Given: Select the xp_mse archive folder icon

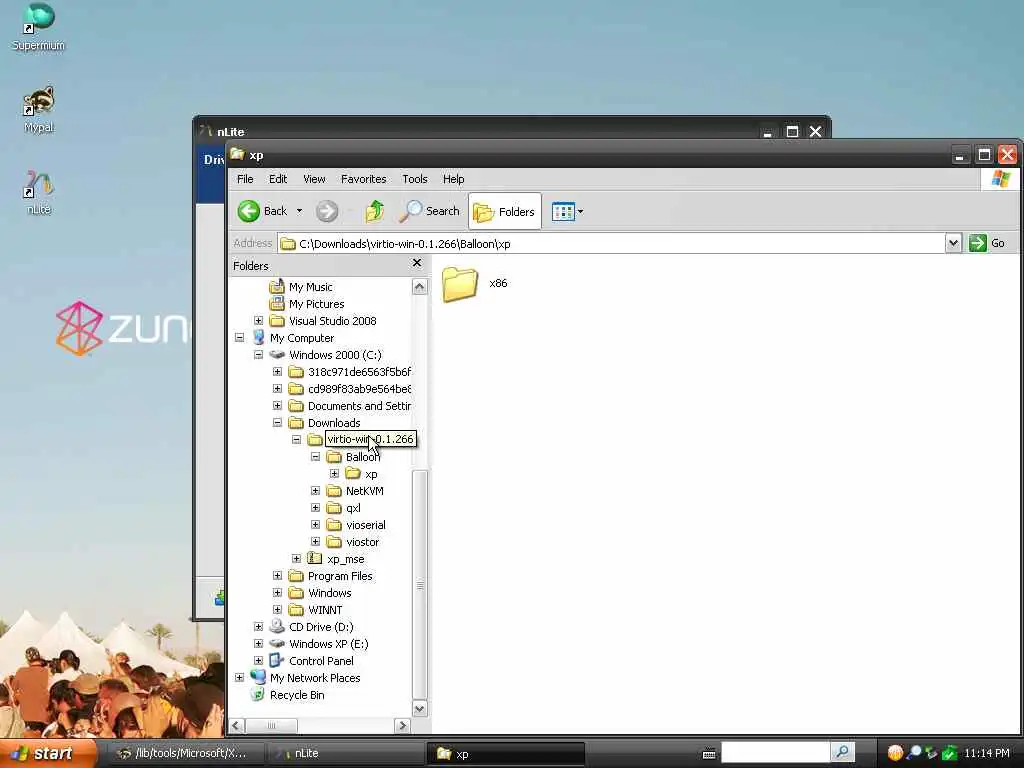Looking at the screenshot, I should pos(315,558).
